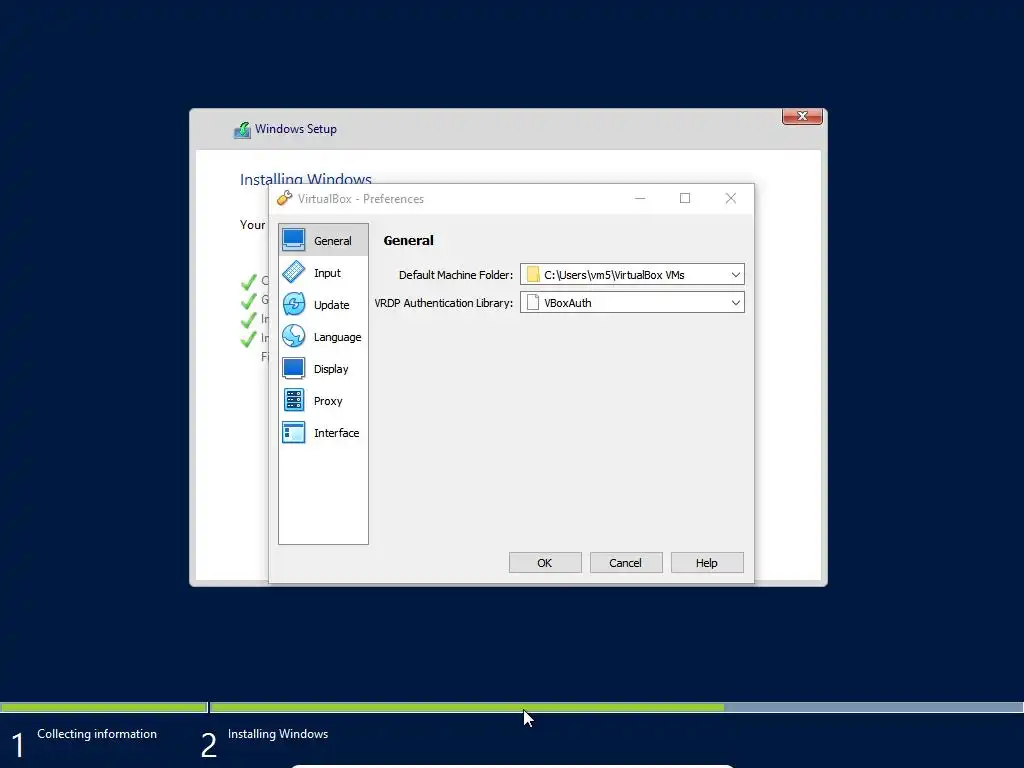The width and height of the screenshot is (1024, 768).
Task: Click the Windows Setup title icon
Action: [x=242, y=129]
